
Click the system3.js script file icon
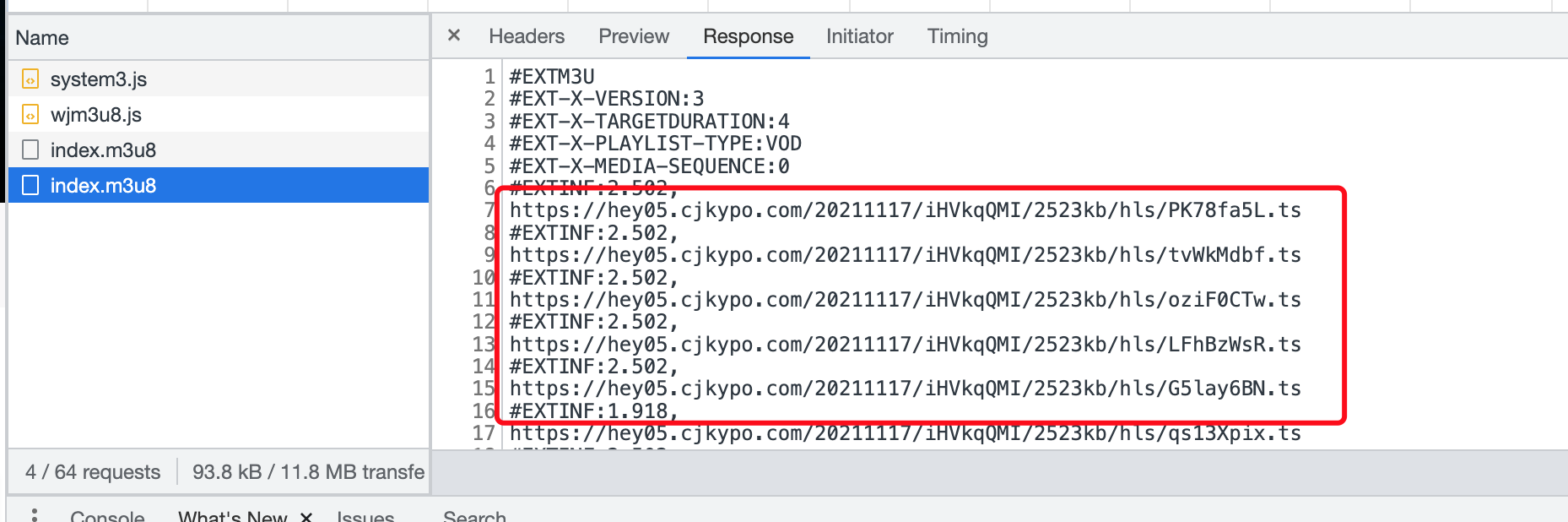click(x=30, y=79)
